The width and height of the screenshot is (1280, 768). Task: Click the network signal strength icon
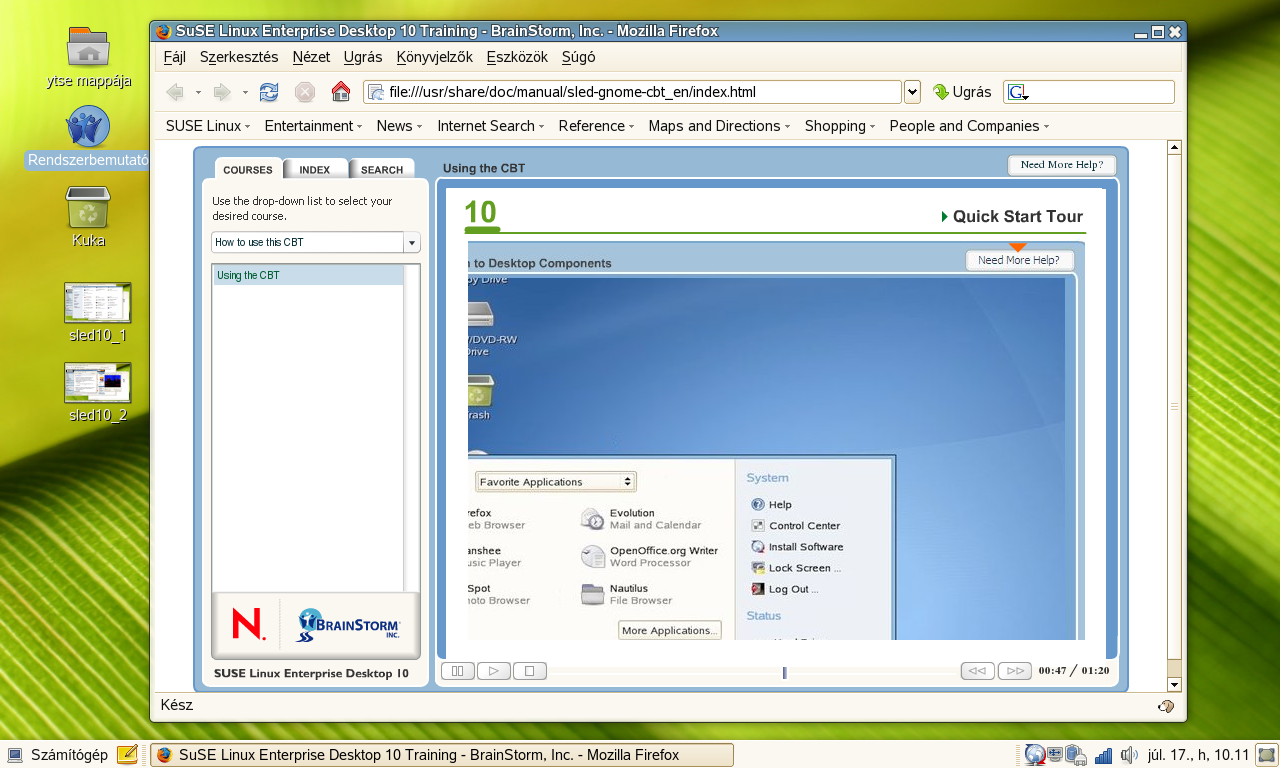click(x=1104, y=755)
